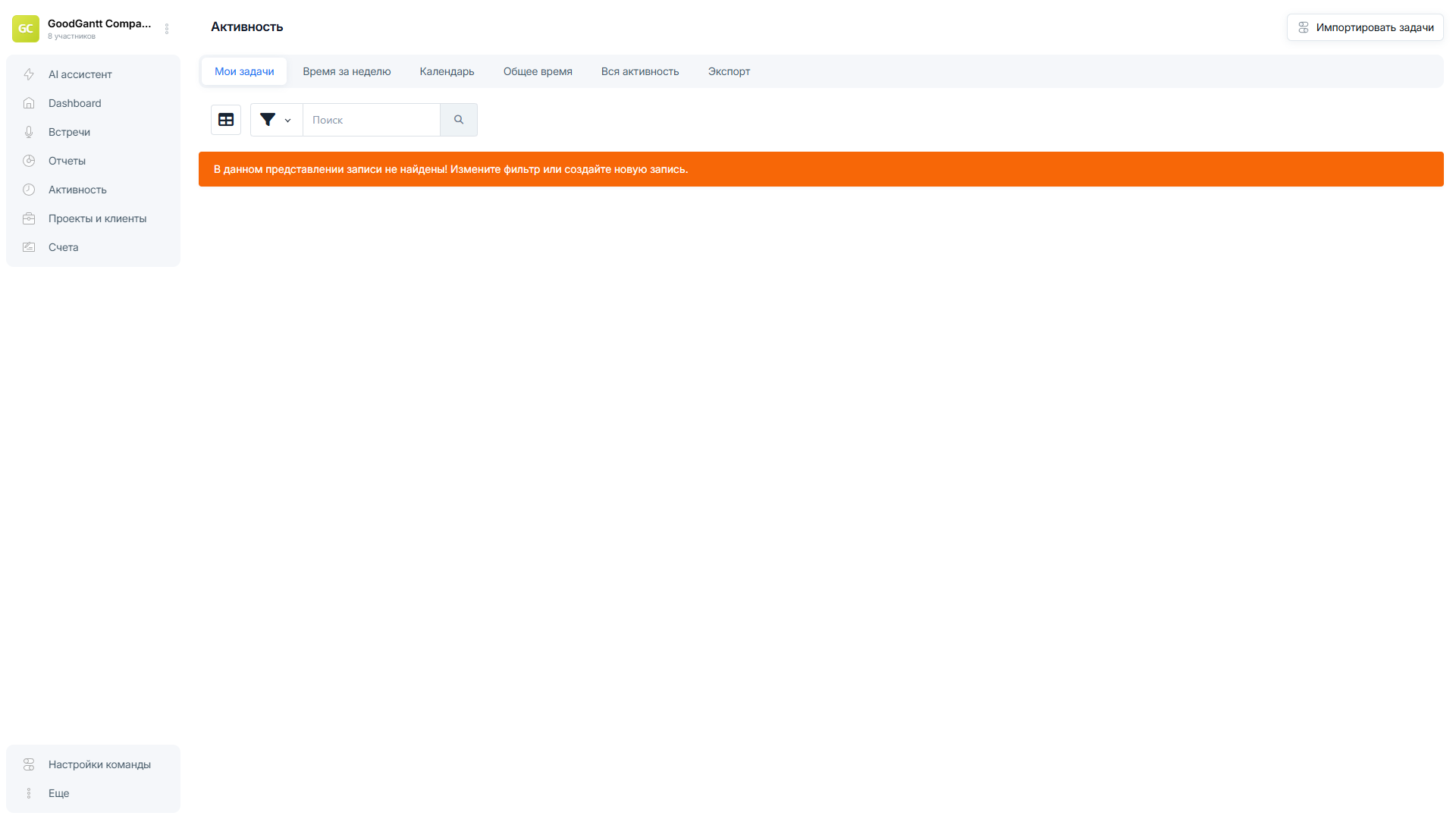Open Встречи via microphone icon
The height and width of the screenshot is (819, 1456).
click(29, 131)
